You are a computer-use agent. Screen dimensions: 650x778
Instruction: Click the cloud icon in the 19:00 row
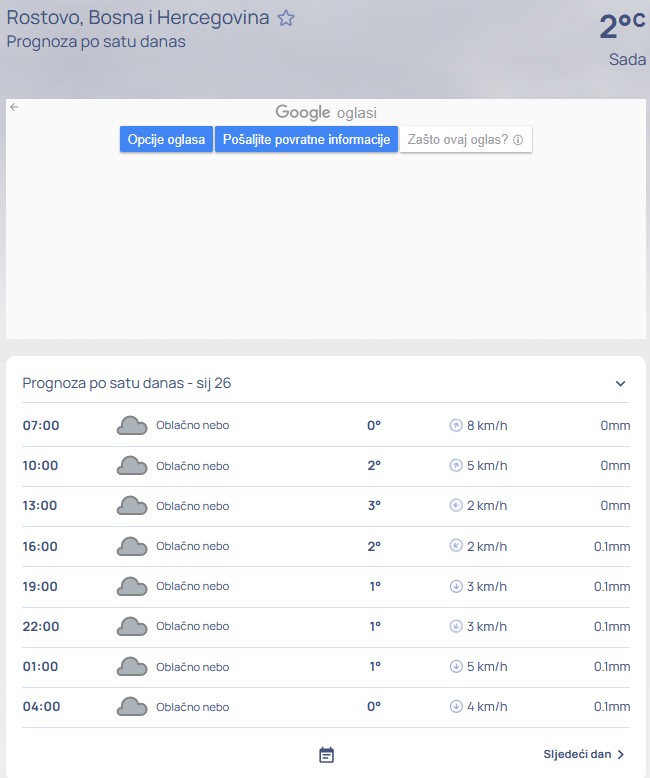132,586
